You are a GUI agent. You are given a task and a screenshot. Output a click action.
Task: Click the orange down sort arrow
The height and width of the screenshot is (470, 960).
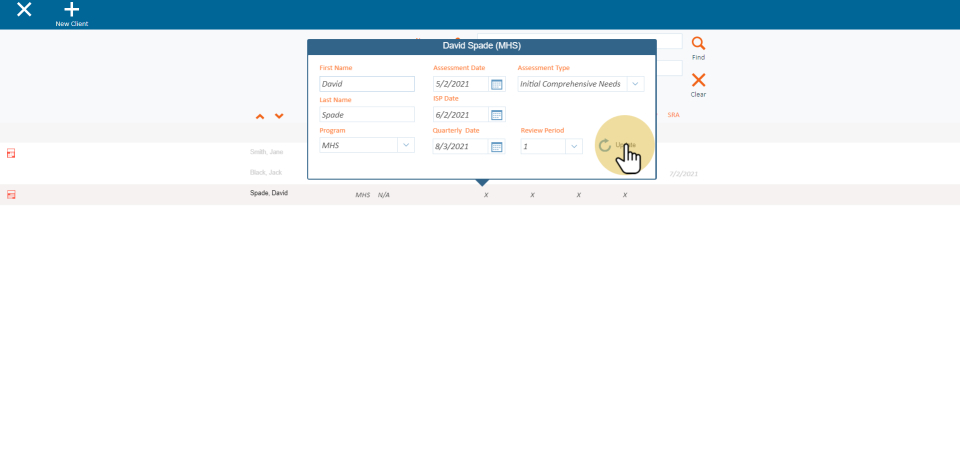279,116
